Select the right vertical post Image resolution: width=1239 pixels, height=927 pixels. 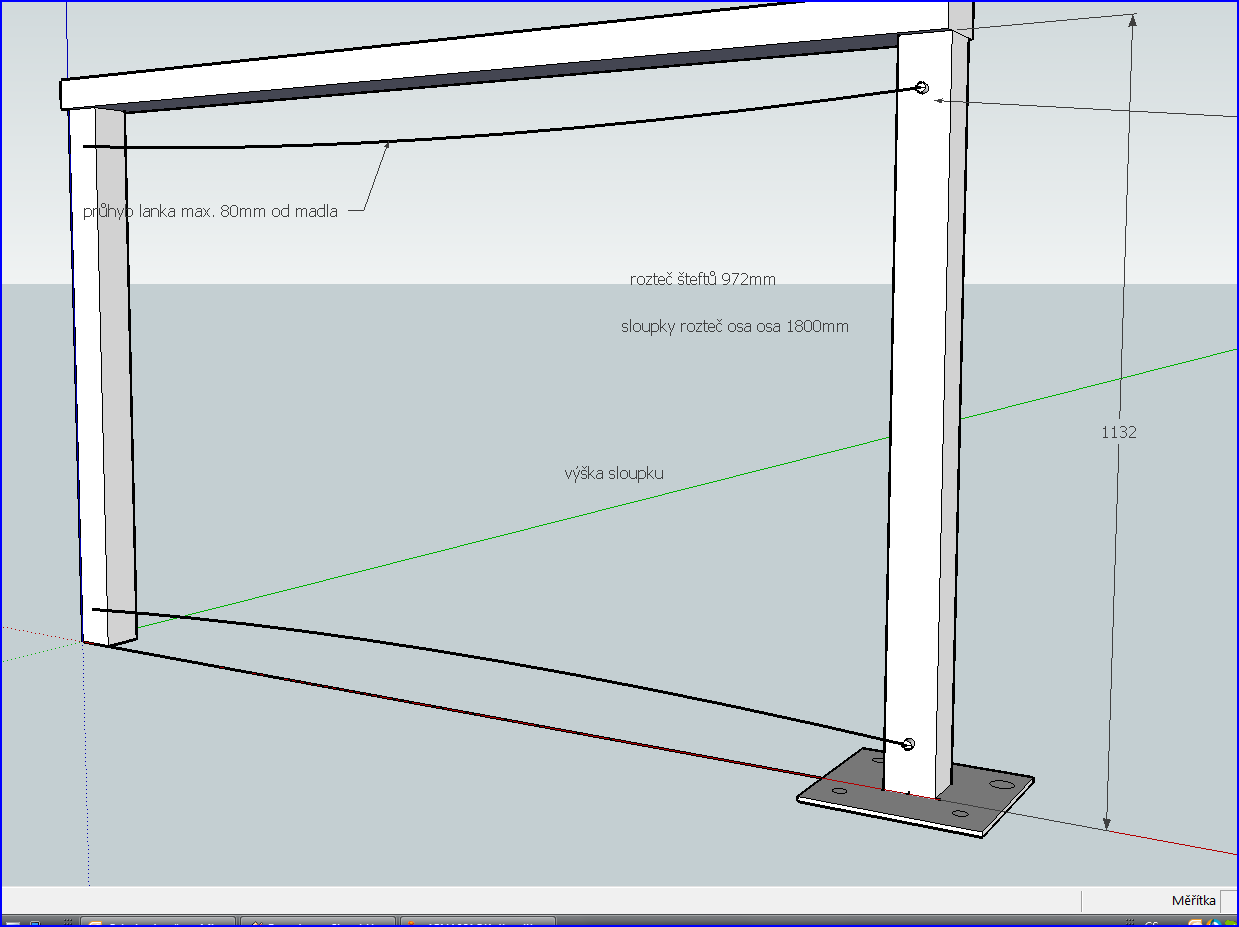(x=925, y=420)
